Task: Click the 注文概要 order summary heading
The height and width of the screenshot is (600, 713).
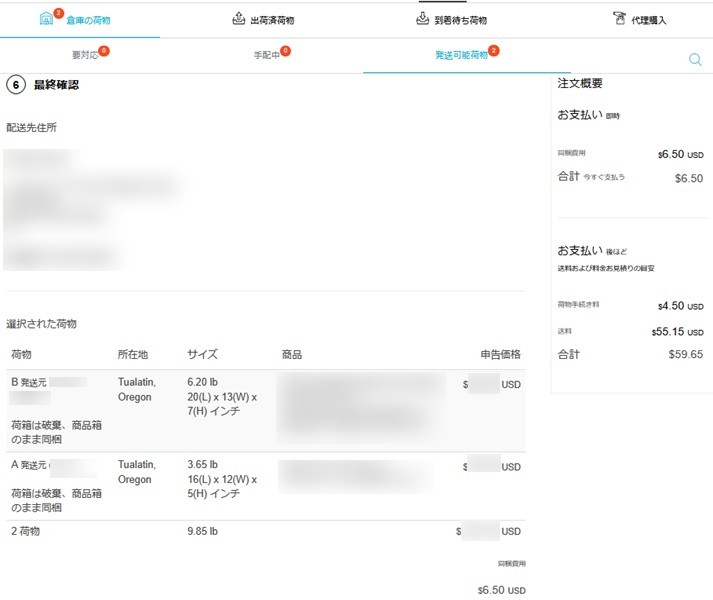Action: point(580,83)
